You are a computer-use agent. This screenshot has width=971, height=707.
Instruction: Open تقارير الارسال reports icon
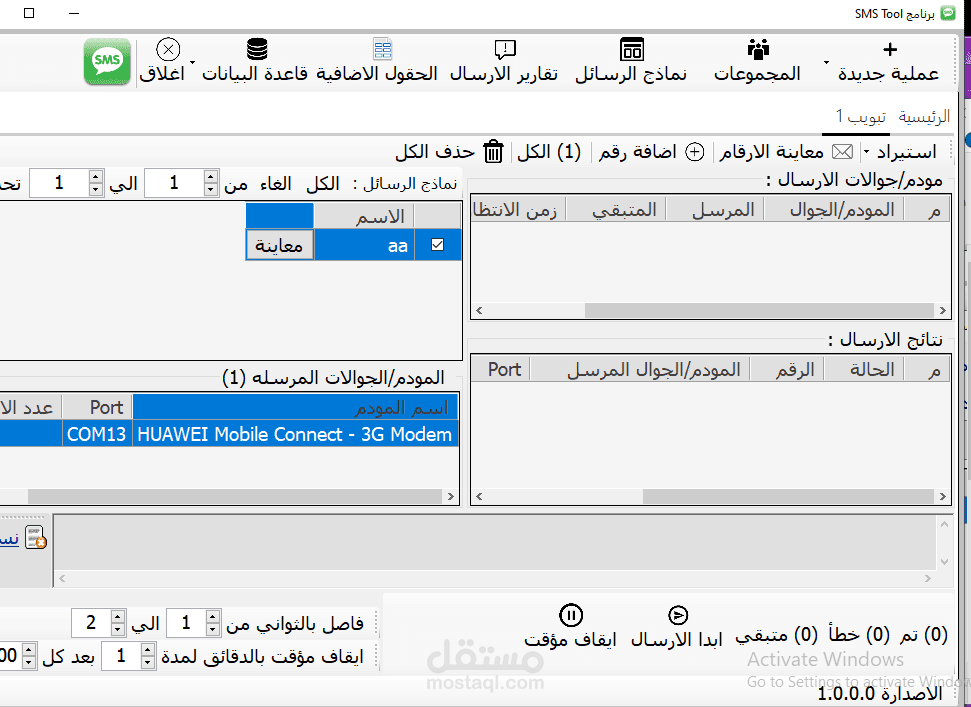[505, 50]
